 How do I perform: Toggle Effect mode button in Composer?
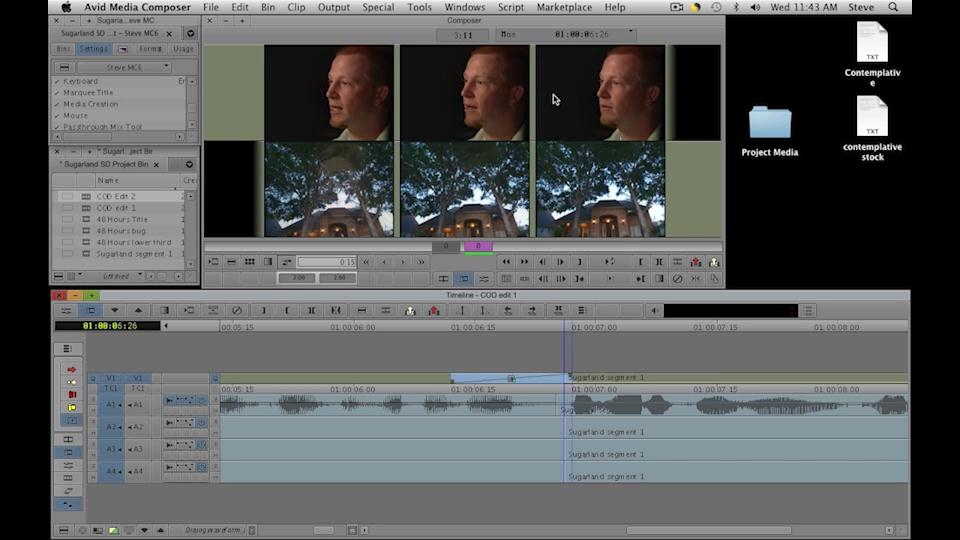coord(484,279)
